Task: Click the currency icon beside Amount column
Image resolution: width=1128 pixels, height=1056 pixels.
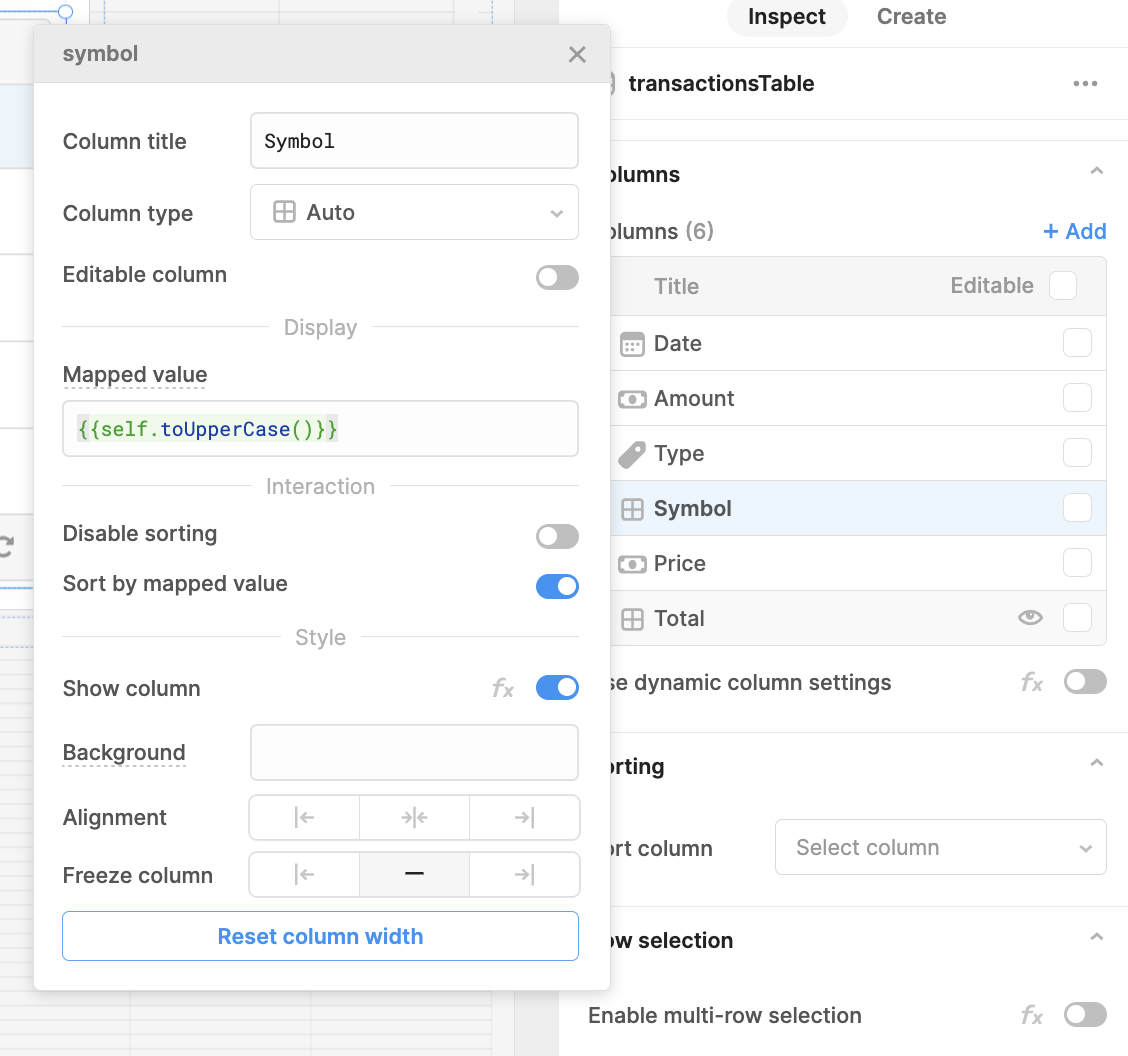Action: 632,399
